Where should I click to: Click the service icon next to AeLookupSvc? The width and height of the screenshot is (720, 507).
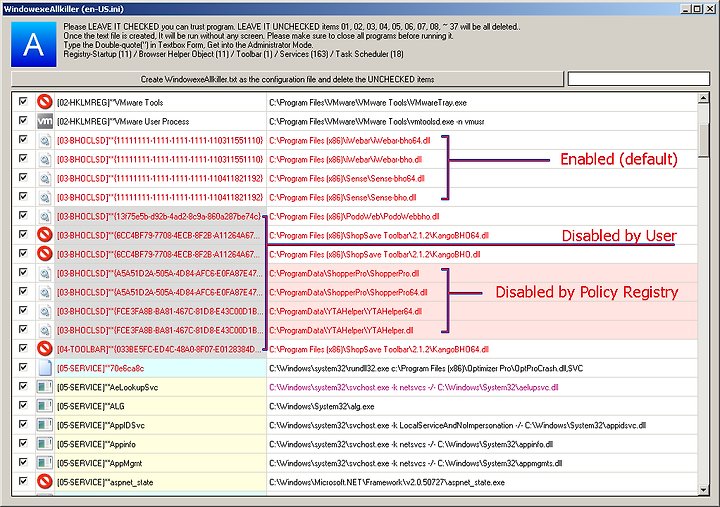(45, 387)
